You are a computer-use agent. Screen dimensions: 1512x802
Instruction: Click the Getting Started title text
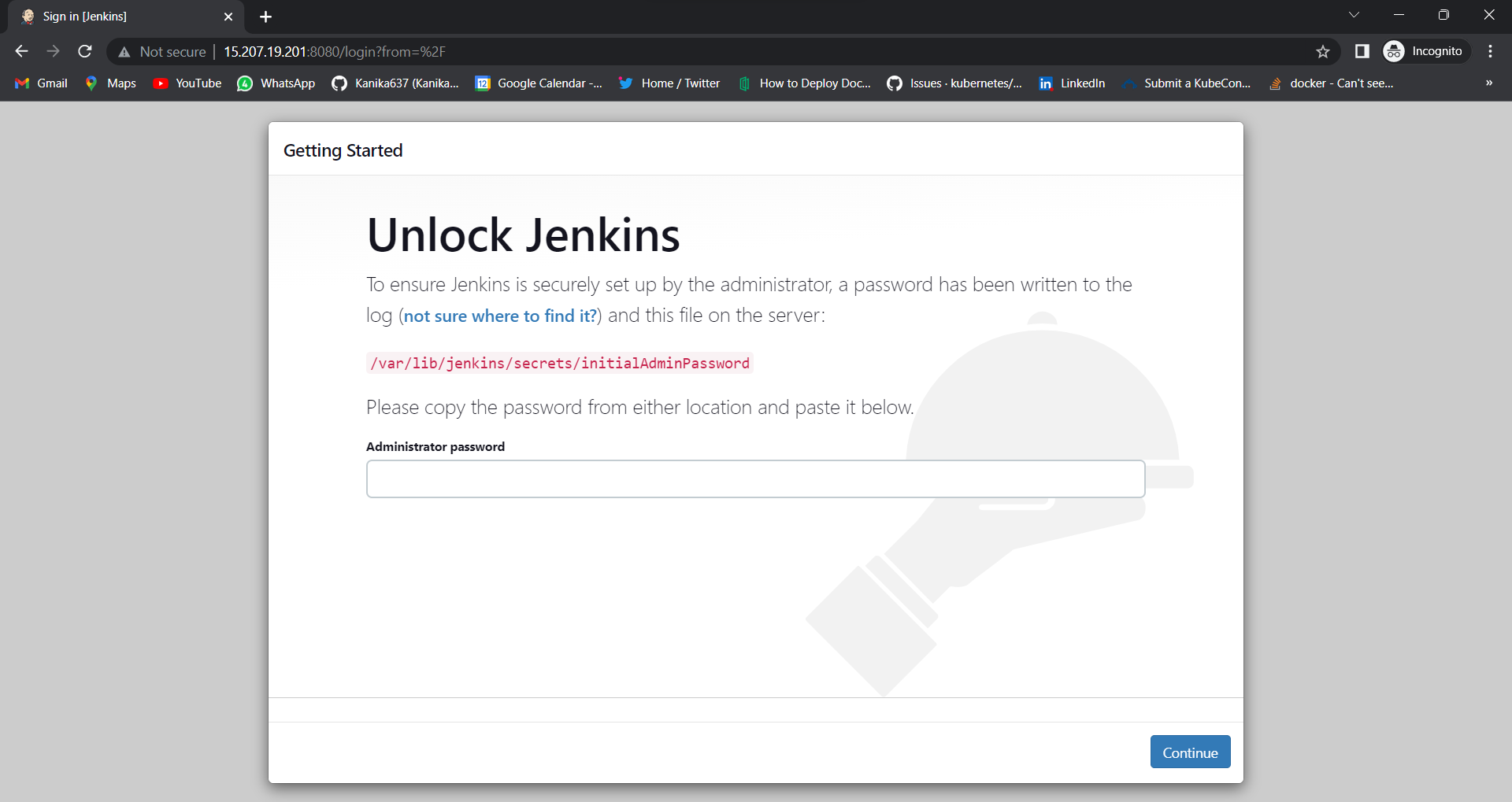[343, 150]
